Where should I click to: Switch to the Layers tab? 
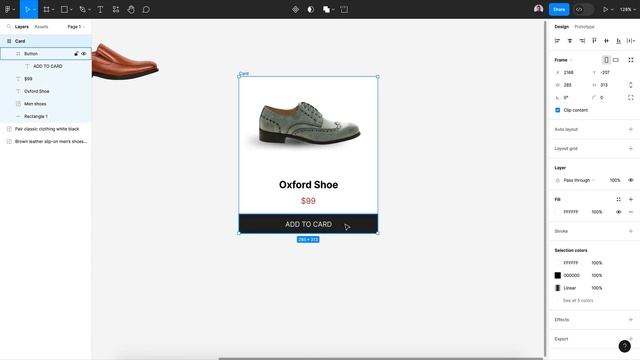point(22,27)
